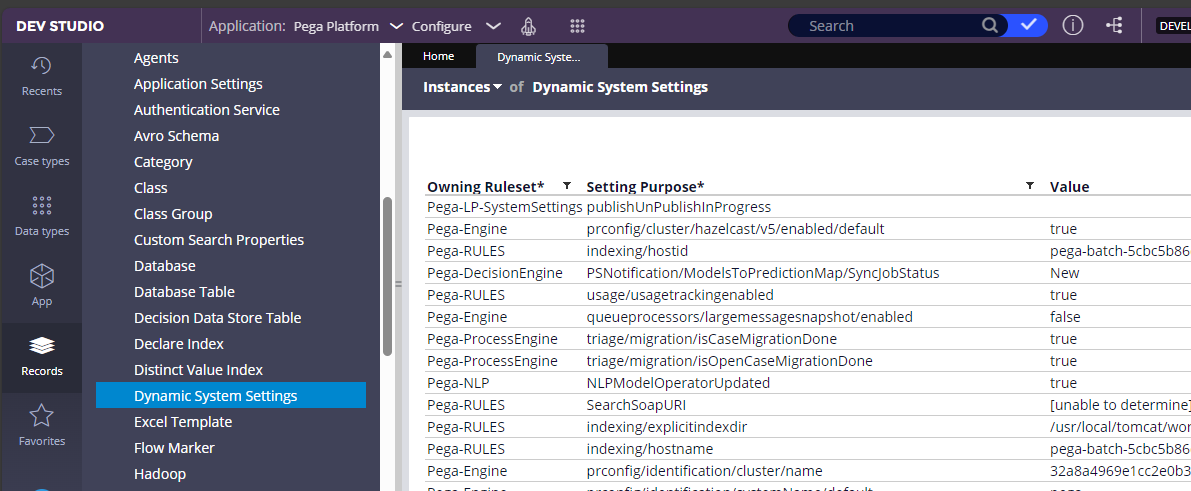The image size is (1191, 491).
Task: Open Recents in the left sidebar
Action: coord(41,76)
